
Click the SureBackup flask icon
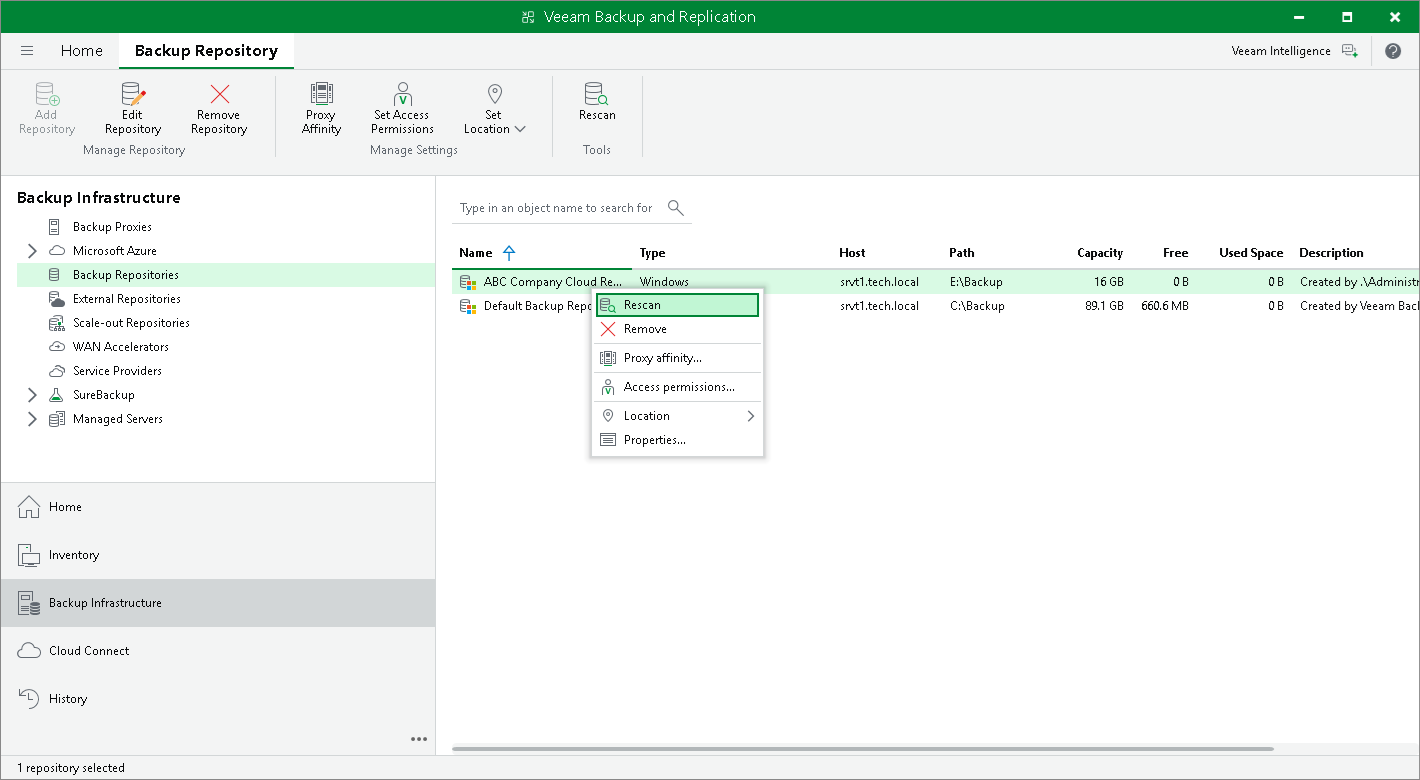point(57,395)
